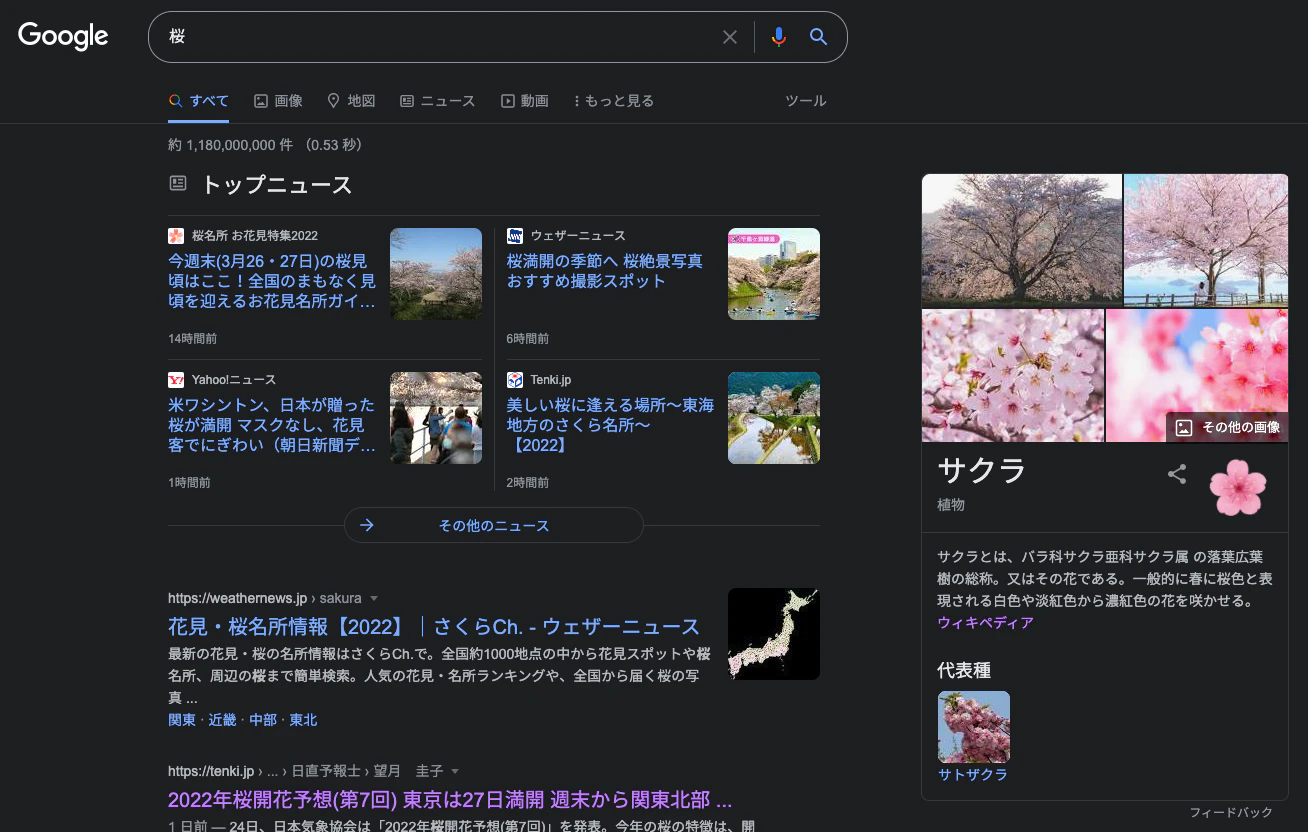Open the 美しい桜に逢える場所〜東海地方 article

click(611, 425)
